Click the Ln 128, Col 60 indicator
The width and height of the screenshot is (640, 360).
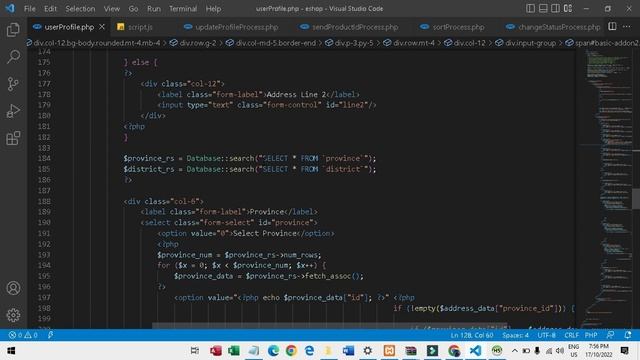pos(472,335)
